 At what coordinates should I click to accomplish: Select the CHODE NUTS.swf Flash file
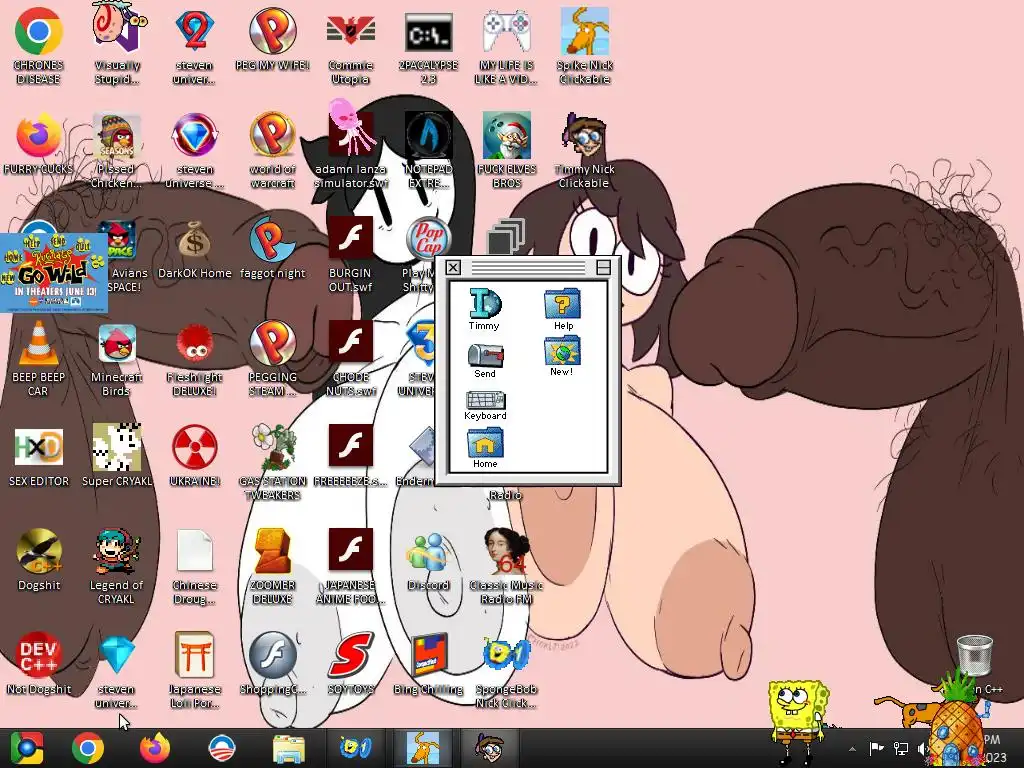(350, 358)
